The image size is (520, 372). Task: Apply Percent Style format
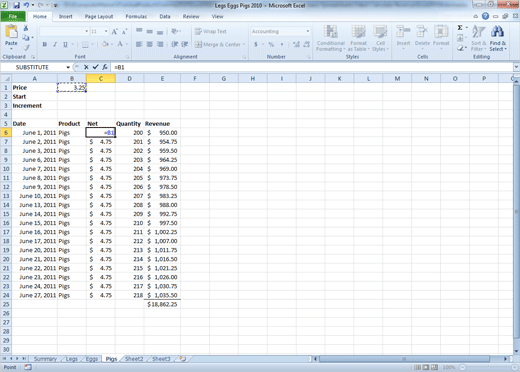271,44
